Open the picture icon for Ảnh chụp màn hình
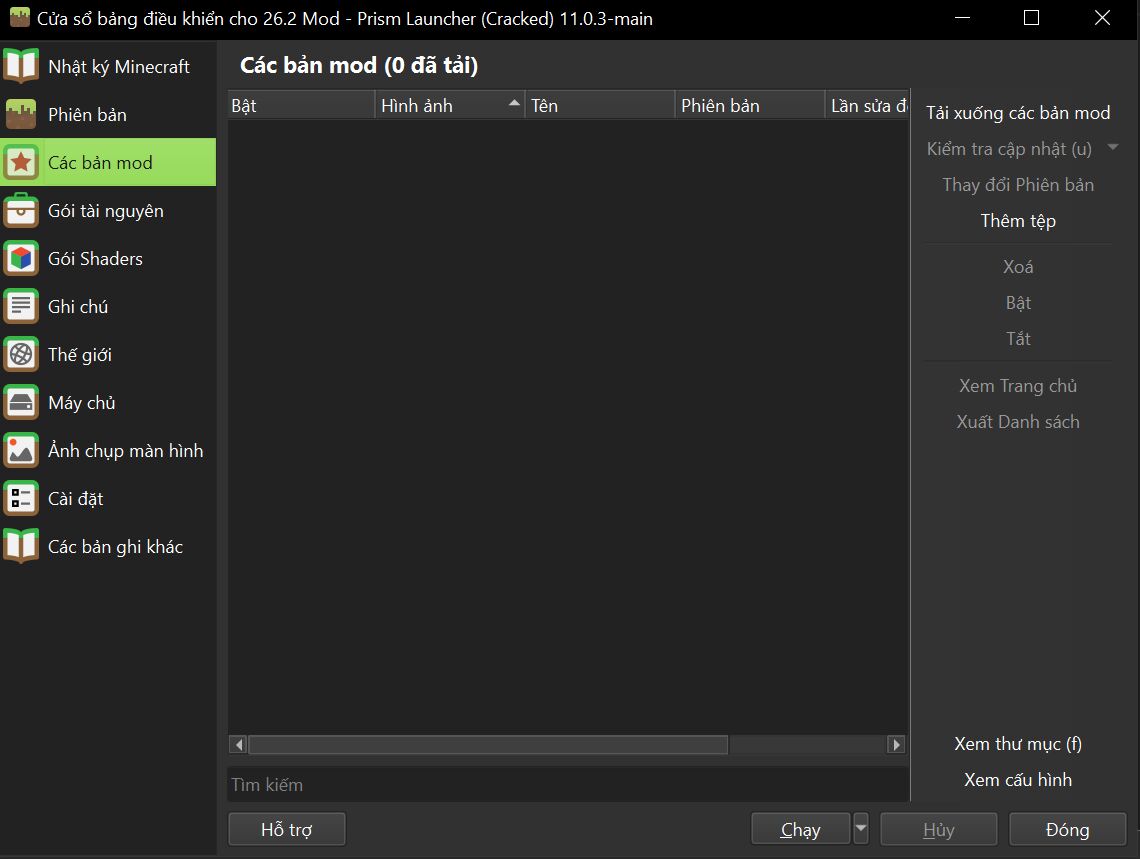The width and height of the screenshot is (1140, 859). coord(21,450)
